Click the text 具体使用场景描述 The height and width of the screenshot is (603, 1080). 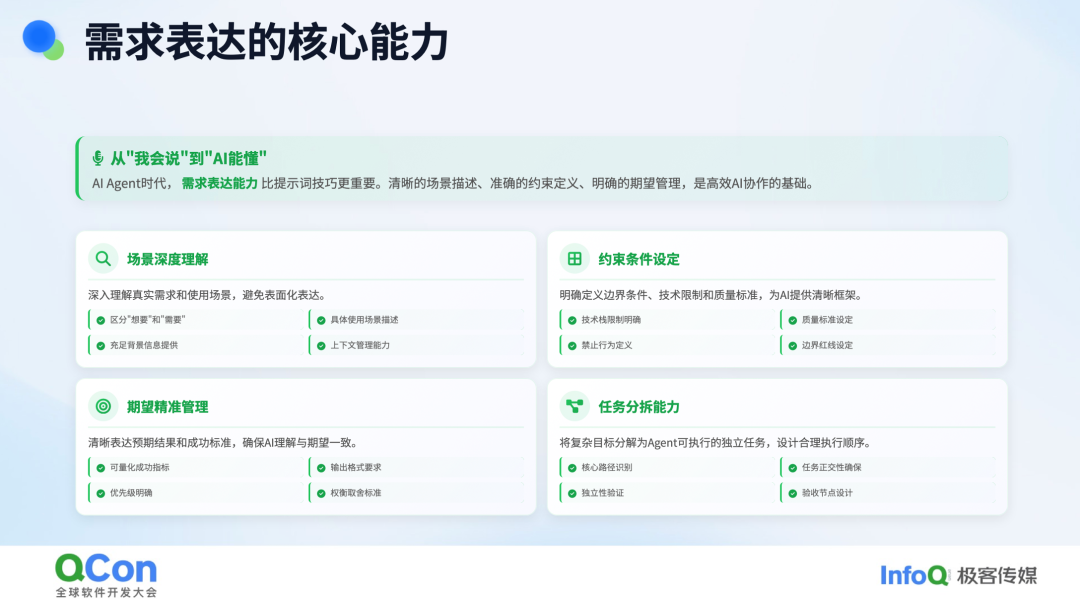(x=364, y=320)
